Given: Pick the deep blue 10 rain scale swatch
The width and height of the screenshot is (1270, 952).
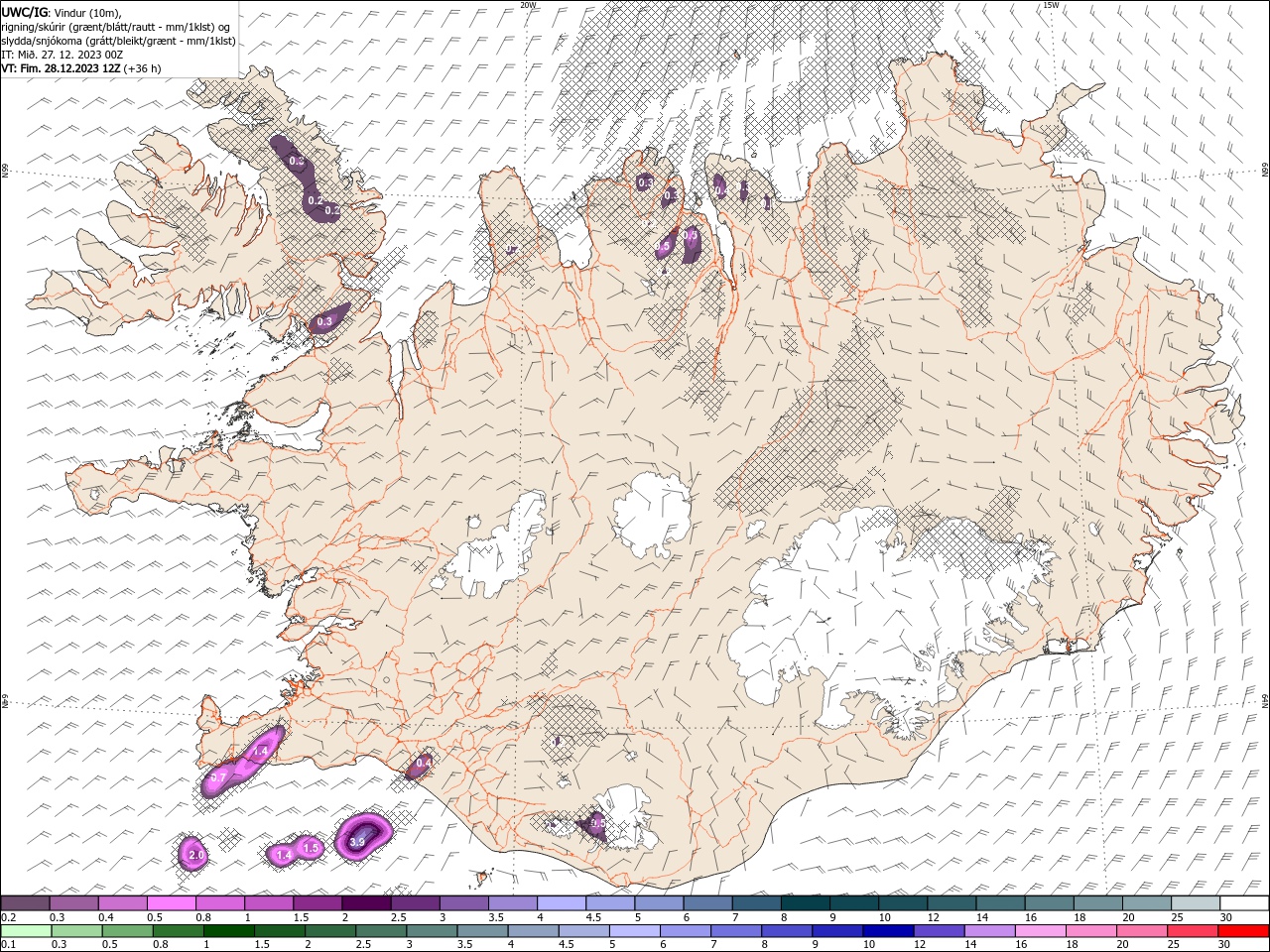Looking at the screenshot, I should [x=887, y=931].
